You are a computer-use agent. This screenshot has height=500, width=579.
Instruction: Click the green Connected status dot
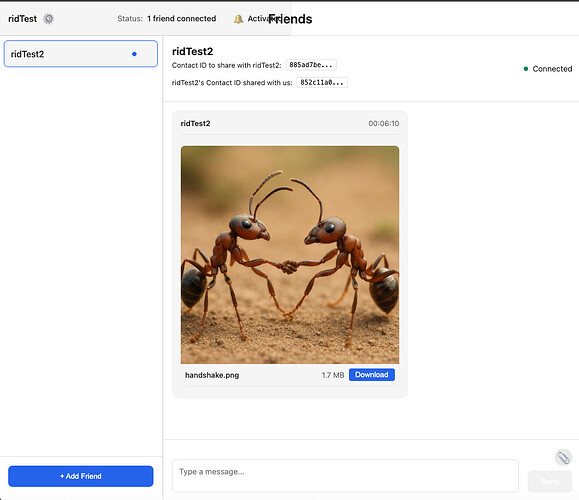[526, 69]
